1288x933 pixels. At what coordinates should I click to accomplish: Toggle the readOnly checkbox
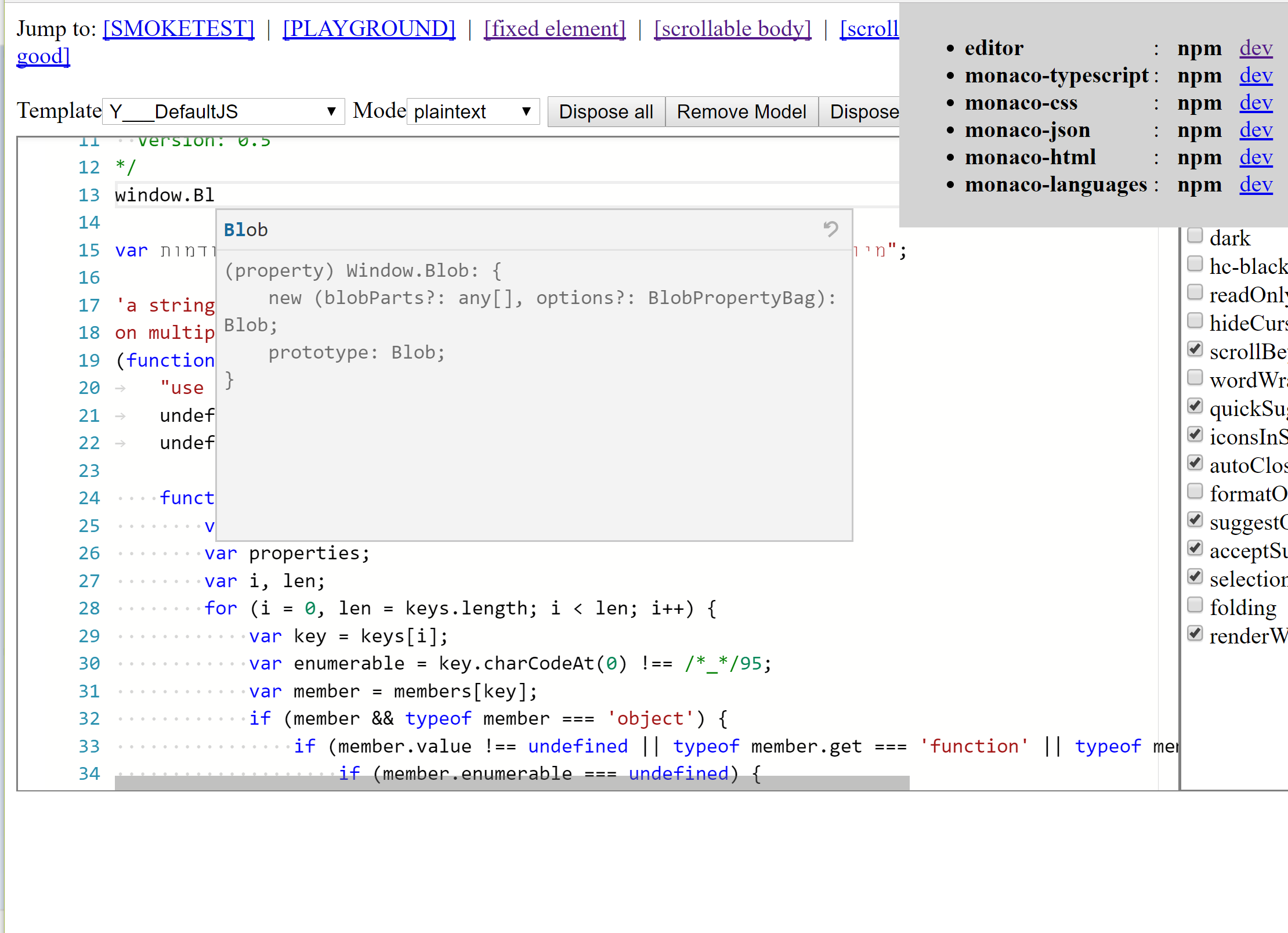click(1195, 292)
